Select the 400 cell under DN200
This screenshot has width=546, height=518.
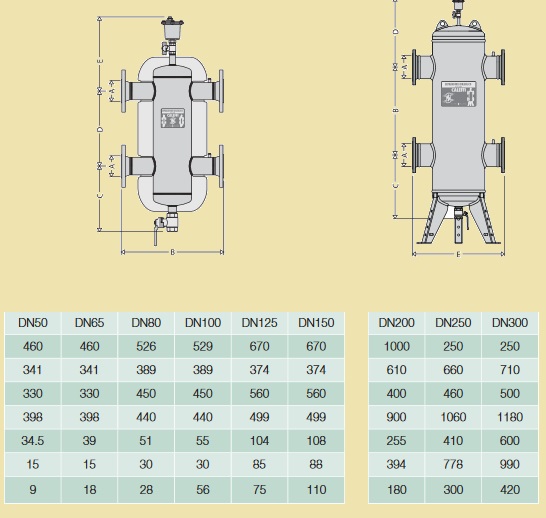point(397,393)
